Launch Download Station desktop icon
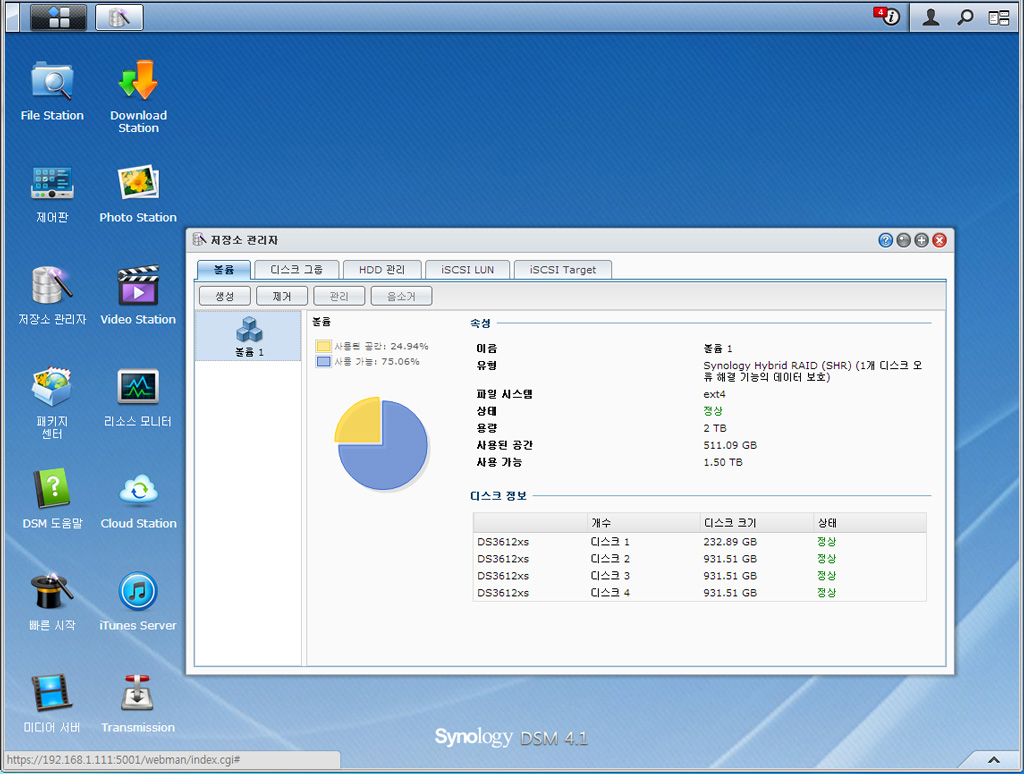 (x=138, y=97)
